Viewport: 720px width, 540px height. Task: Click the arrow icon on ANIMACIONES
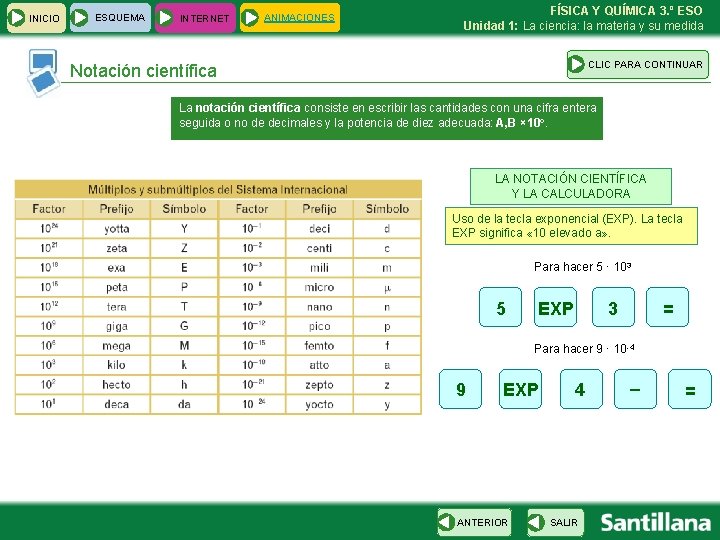click(250, 18)
